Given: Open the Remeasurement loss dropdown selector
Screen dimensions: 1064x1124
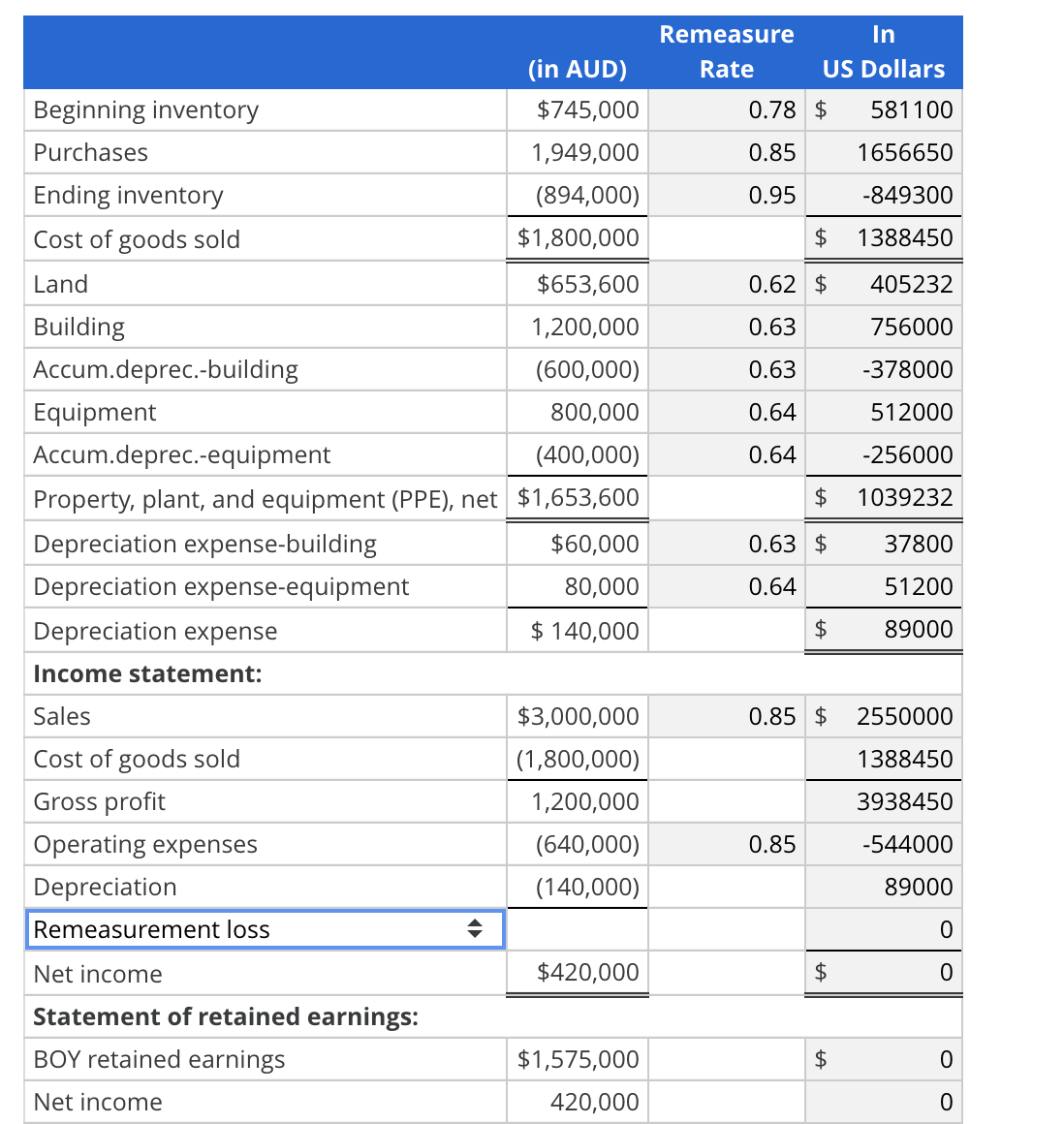Looking at the screenshot, I should tap(265, 928).
